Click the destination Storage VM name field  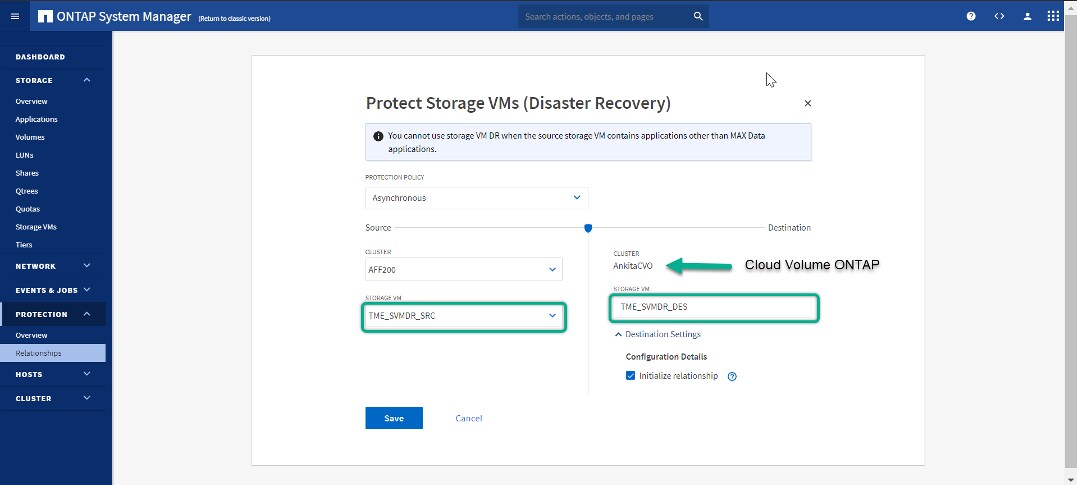click(714, 307)
